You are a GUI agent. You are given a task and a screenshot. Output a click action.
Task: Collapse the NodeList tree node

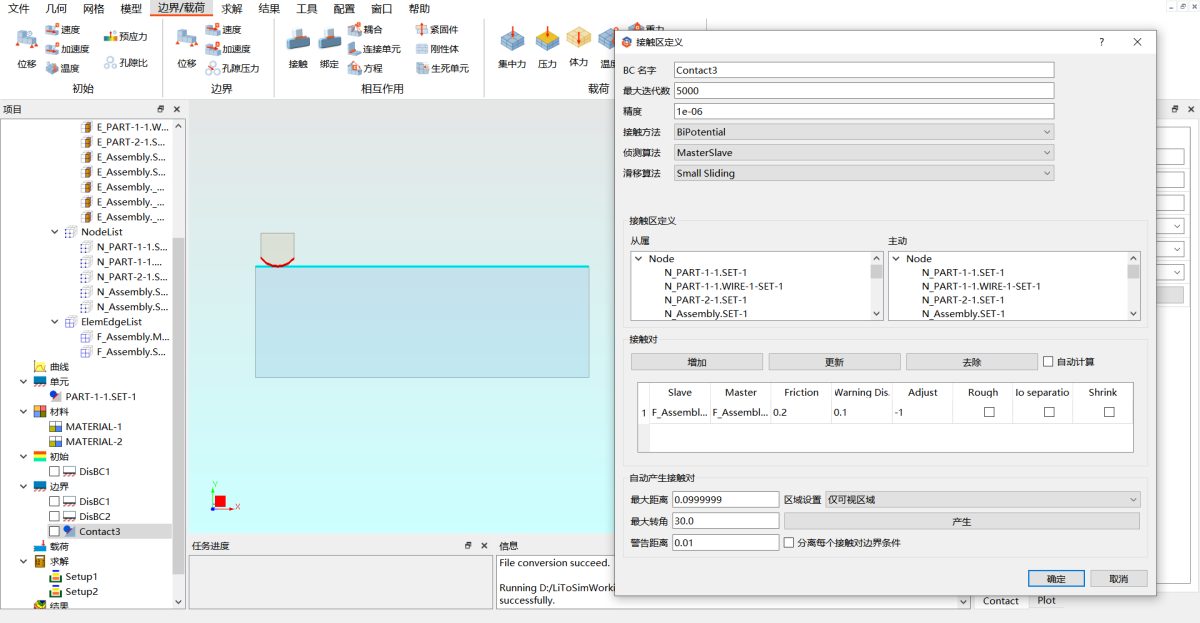coord(55,232)
